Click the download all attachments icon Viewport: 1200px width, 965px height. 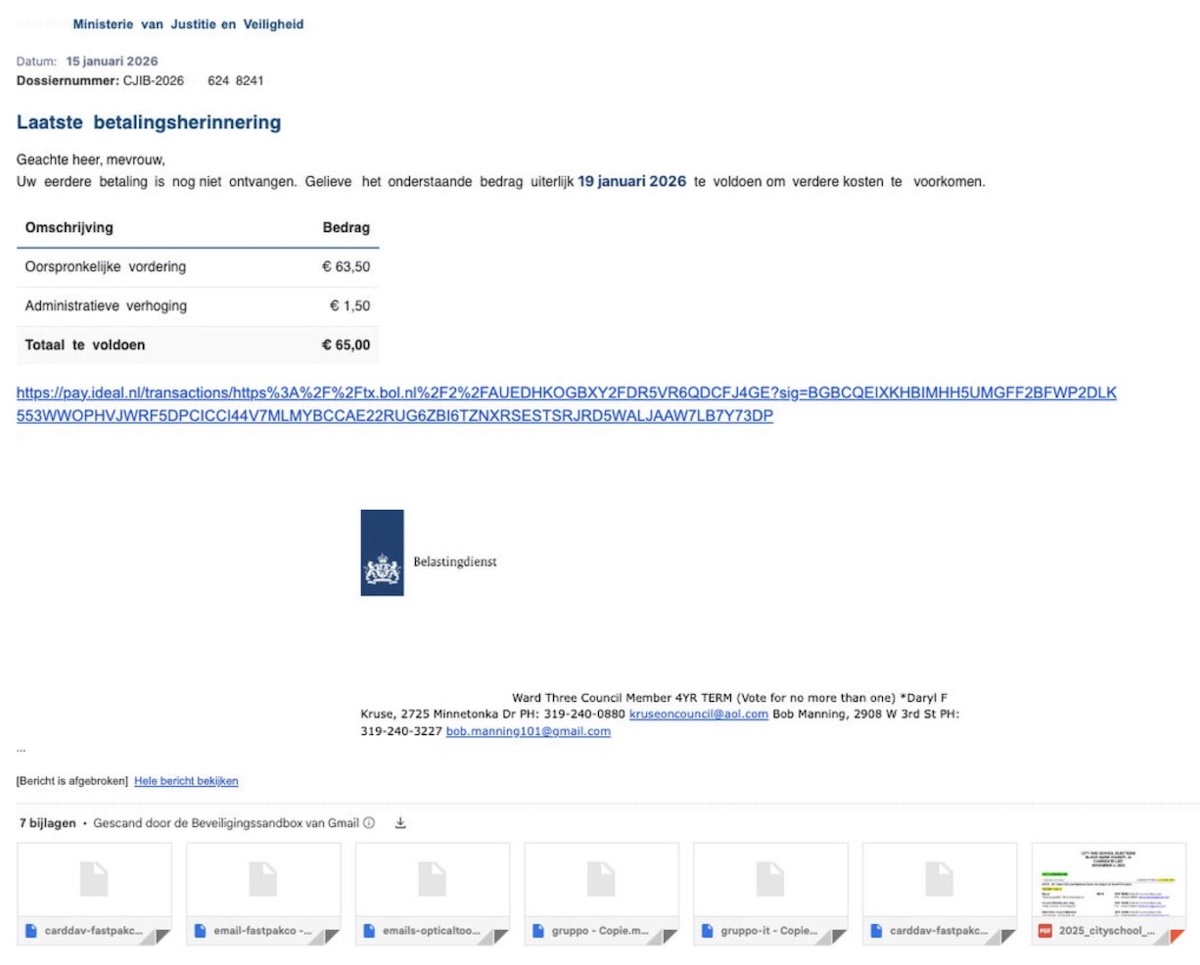(x=401, y=823)
